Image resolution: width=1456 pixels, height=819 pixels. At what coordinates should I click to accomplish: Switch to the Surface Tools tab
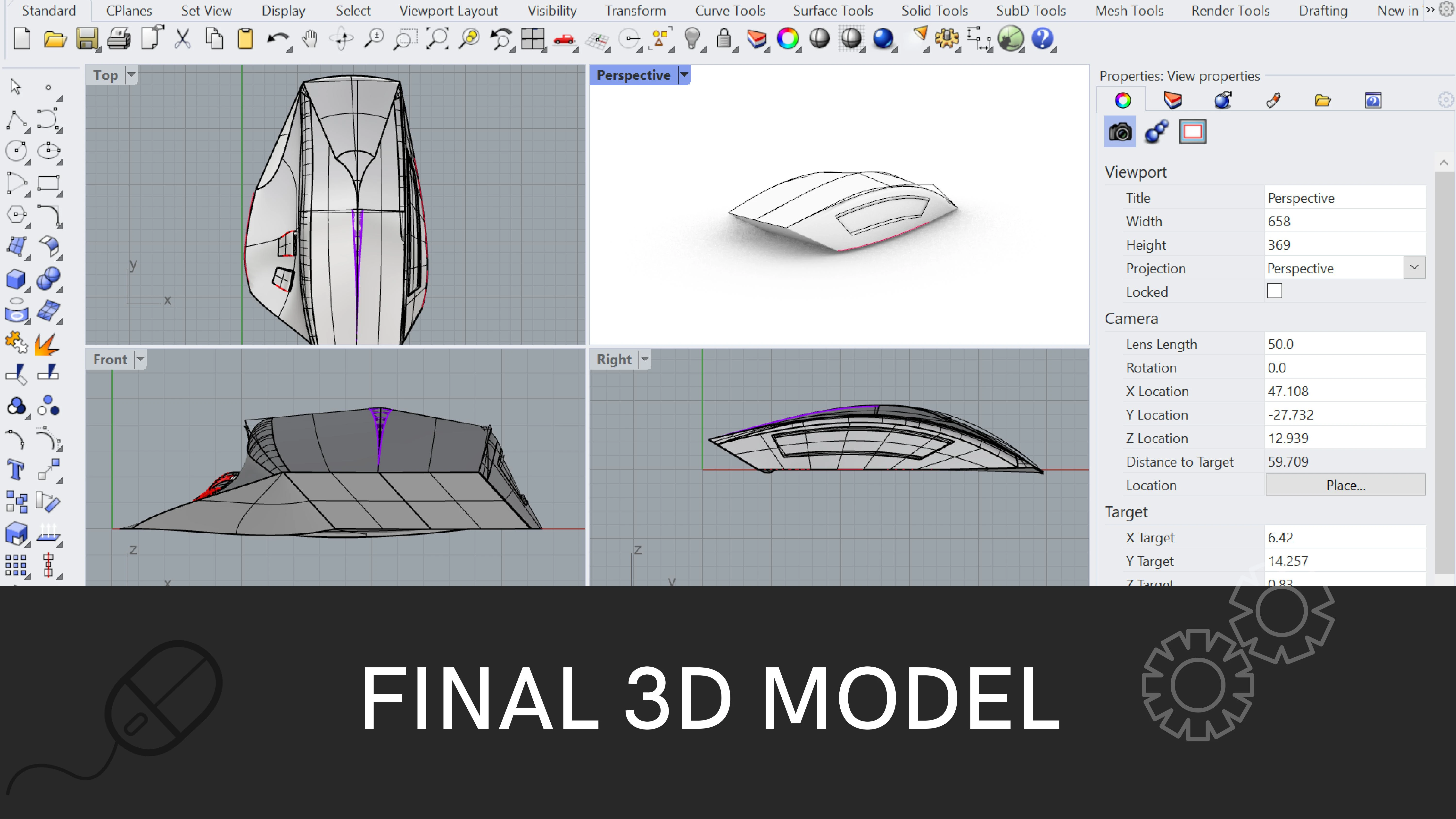click(833, 11)
